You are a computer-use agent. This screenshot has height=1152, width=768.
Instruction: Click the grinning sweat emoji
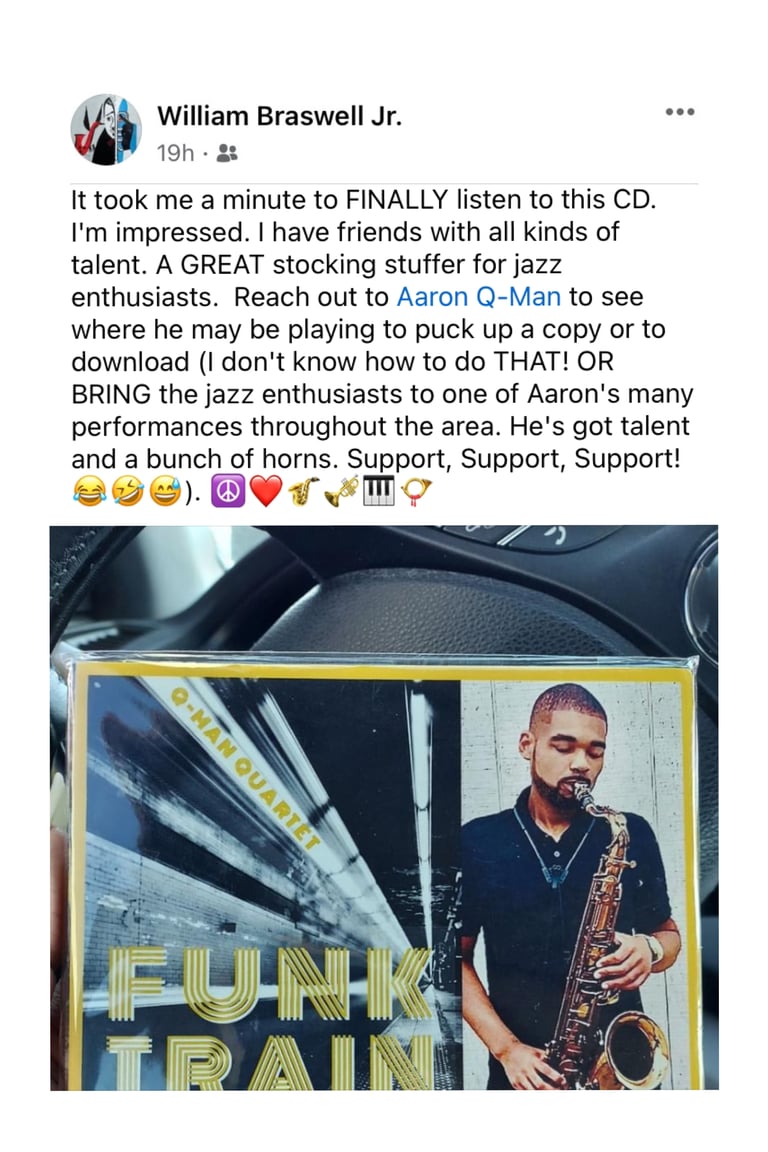click(165, 492)
